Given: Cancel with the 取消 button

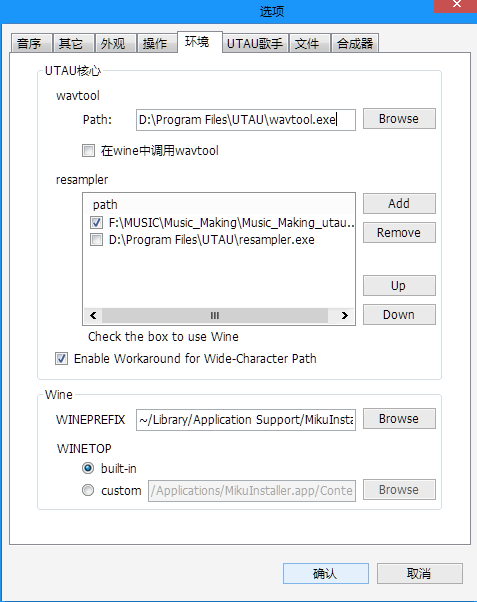Looking at the screenshot, I should [419, 574].
